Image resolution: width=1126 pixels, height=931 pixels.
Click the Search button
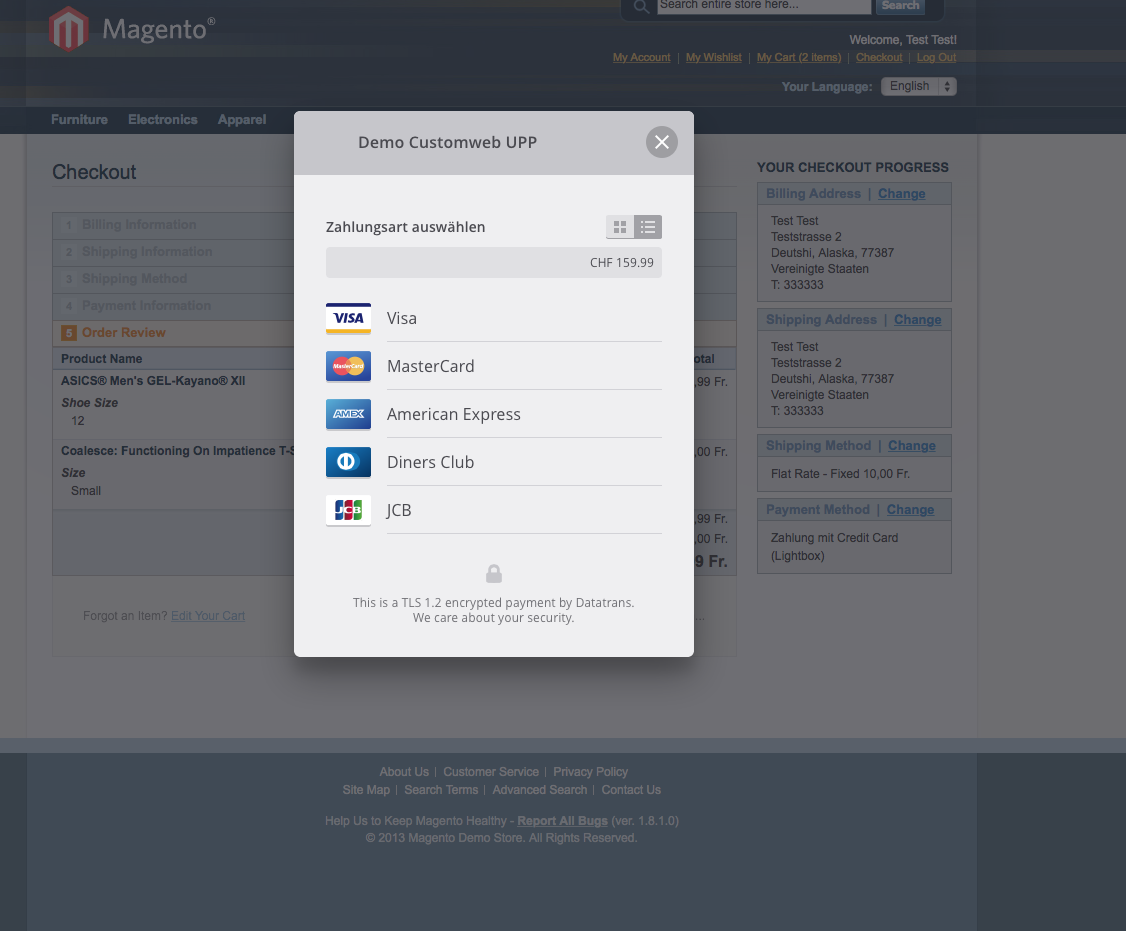pyautogui.click(x=900, y=6)
